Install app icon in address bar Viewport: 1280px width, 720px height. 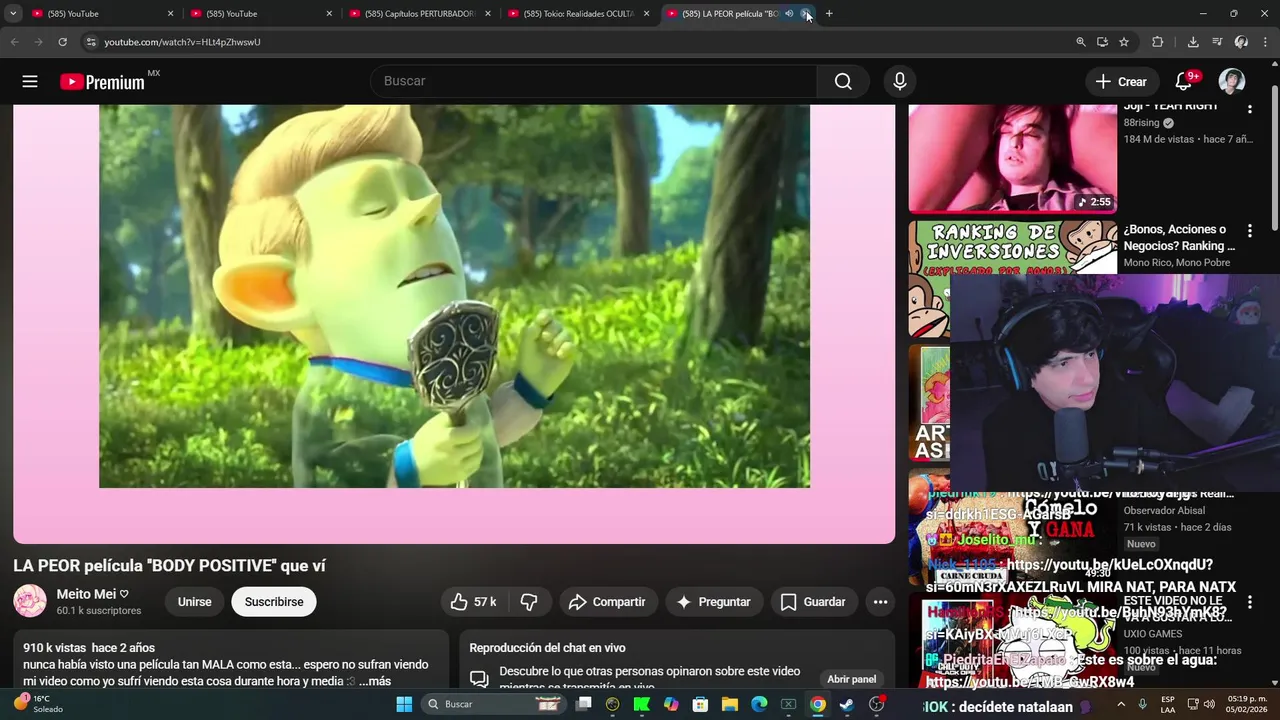point(1102,42)
